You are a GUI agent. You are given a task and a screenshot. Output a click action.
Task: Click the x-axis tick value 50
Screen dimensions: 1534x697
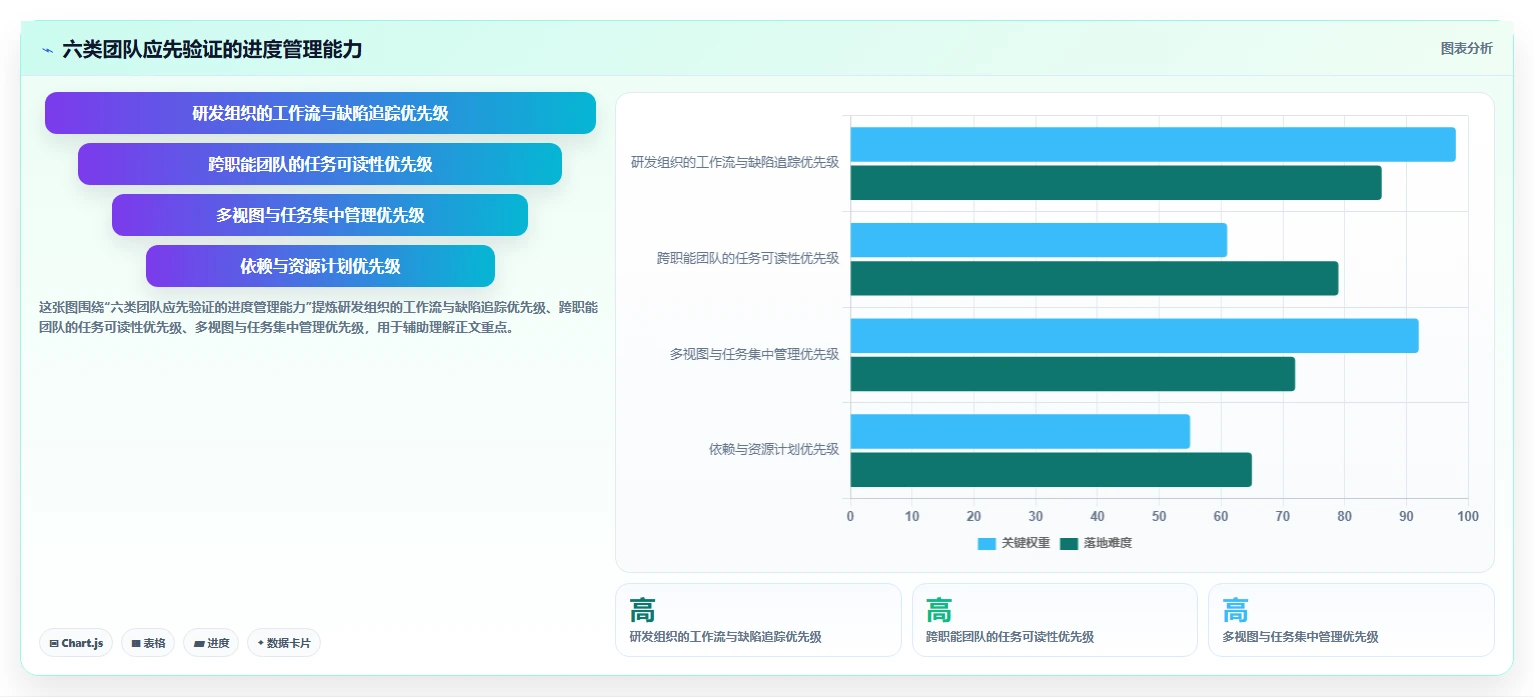pos(1159,516)
